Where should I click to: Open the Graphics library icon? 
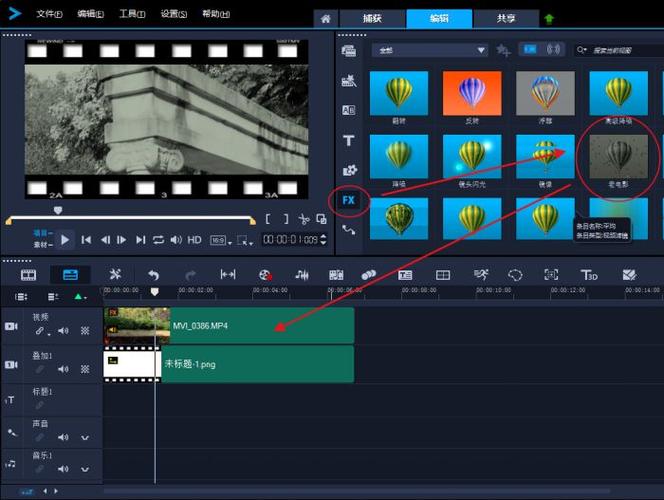coord(349,170)
